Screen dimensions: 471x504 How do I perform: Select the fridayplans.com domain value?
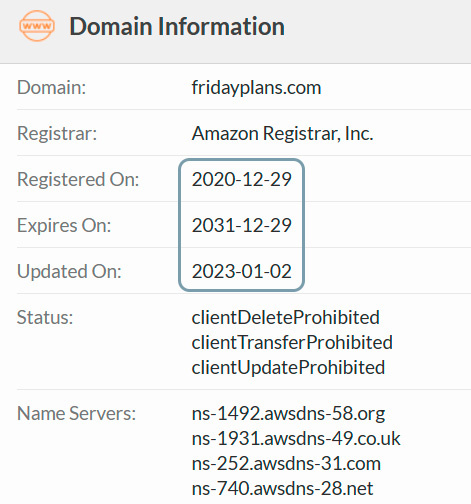tap(256, 88)
